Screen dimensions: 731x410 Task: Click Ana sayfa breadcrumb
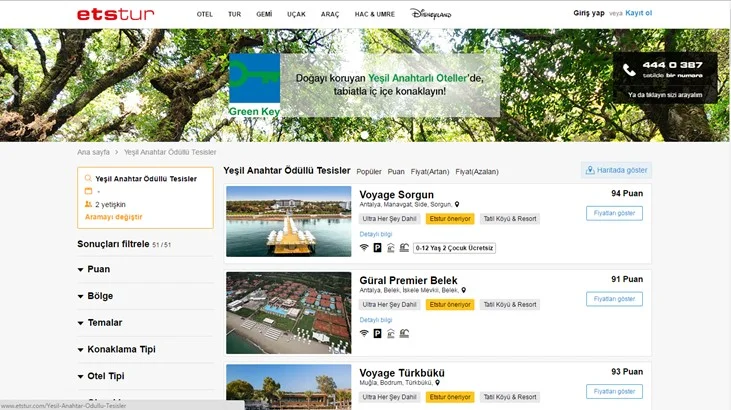(93, 152)
